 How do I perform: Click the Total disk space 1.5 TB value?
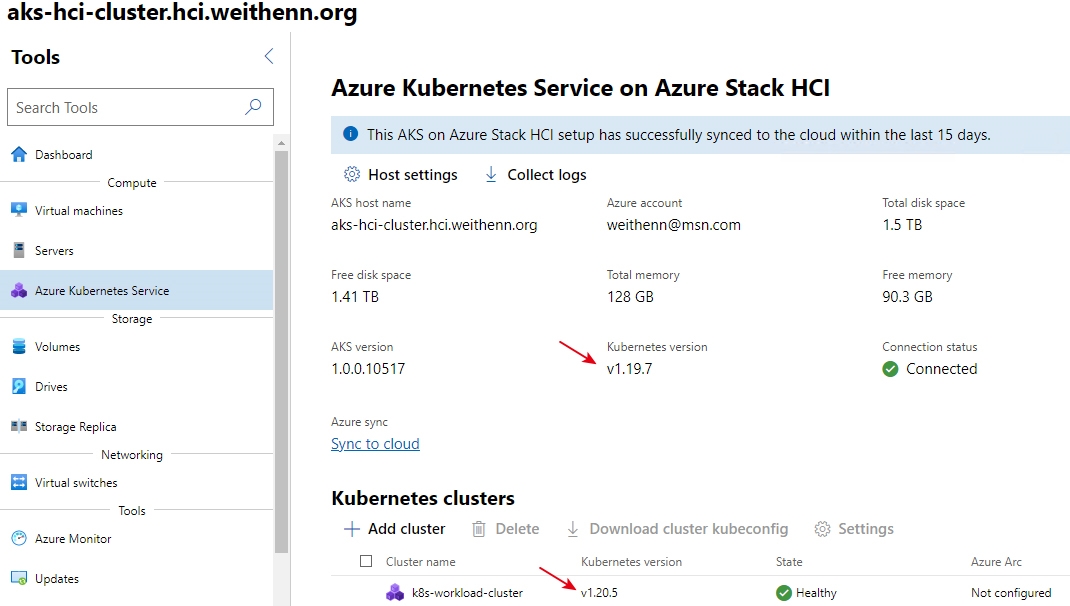[x=902, y=225]
